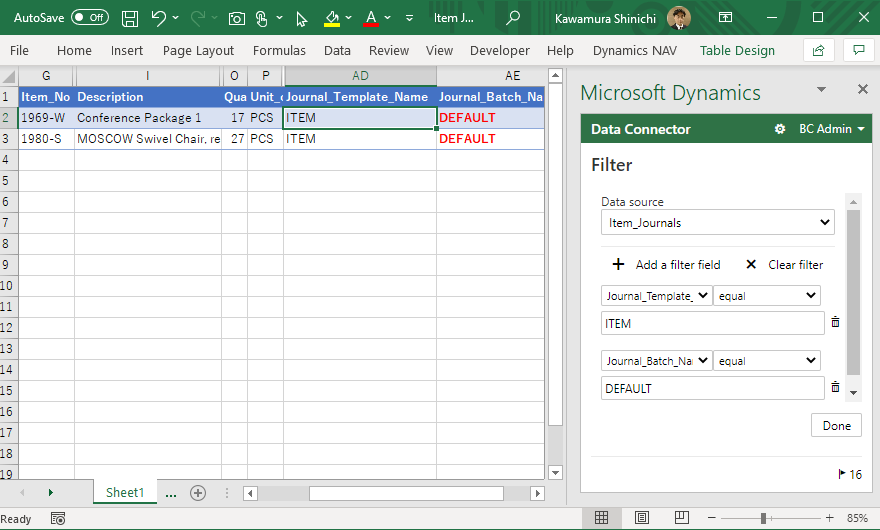880x530 pixels.
Task: Click the cell containing 1969-W
Action: [x=46, y=118]
